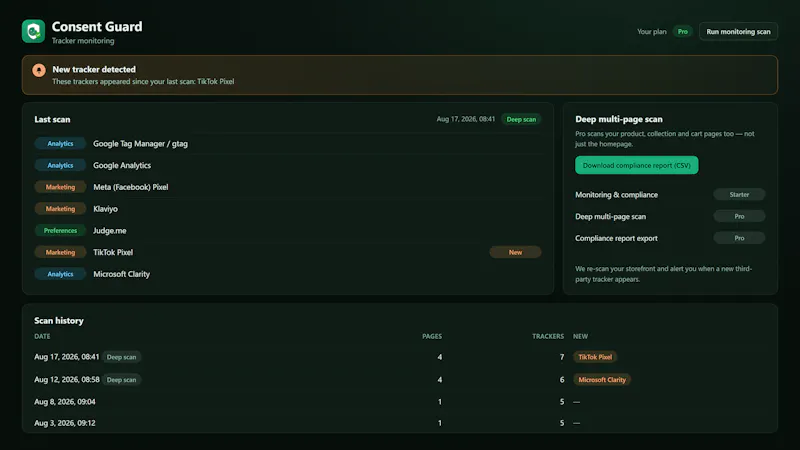Click the New tracker detected banner title
The height and width of the screenshot is (450, 800).
pyautogui.click(x=94, y=69)
